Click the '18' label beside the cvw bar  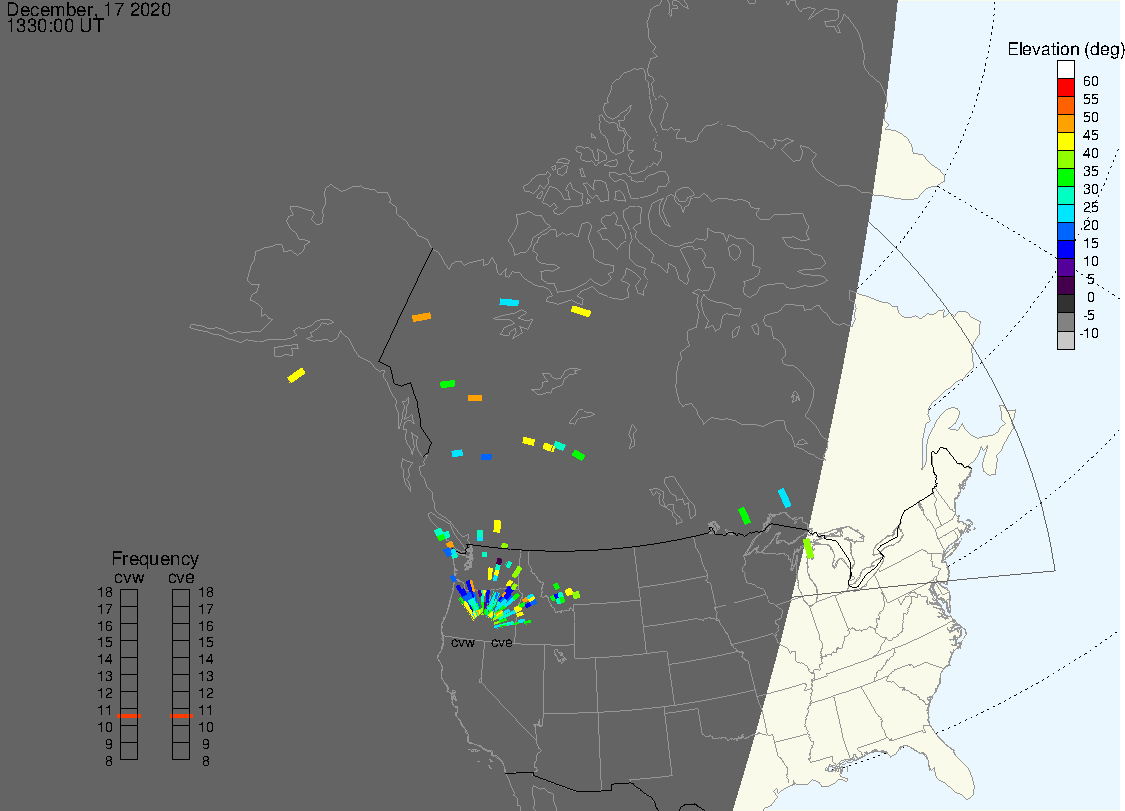click(x=105, y=593)
